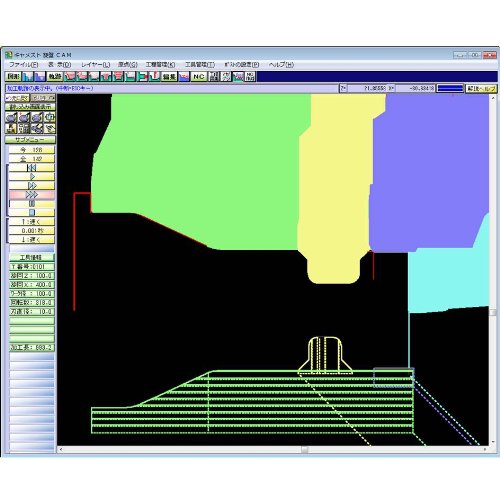Select the machining icon with red right arrow
Screen dimensions: 500x500
click(x=142, y=76)
